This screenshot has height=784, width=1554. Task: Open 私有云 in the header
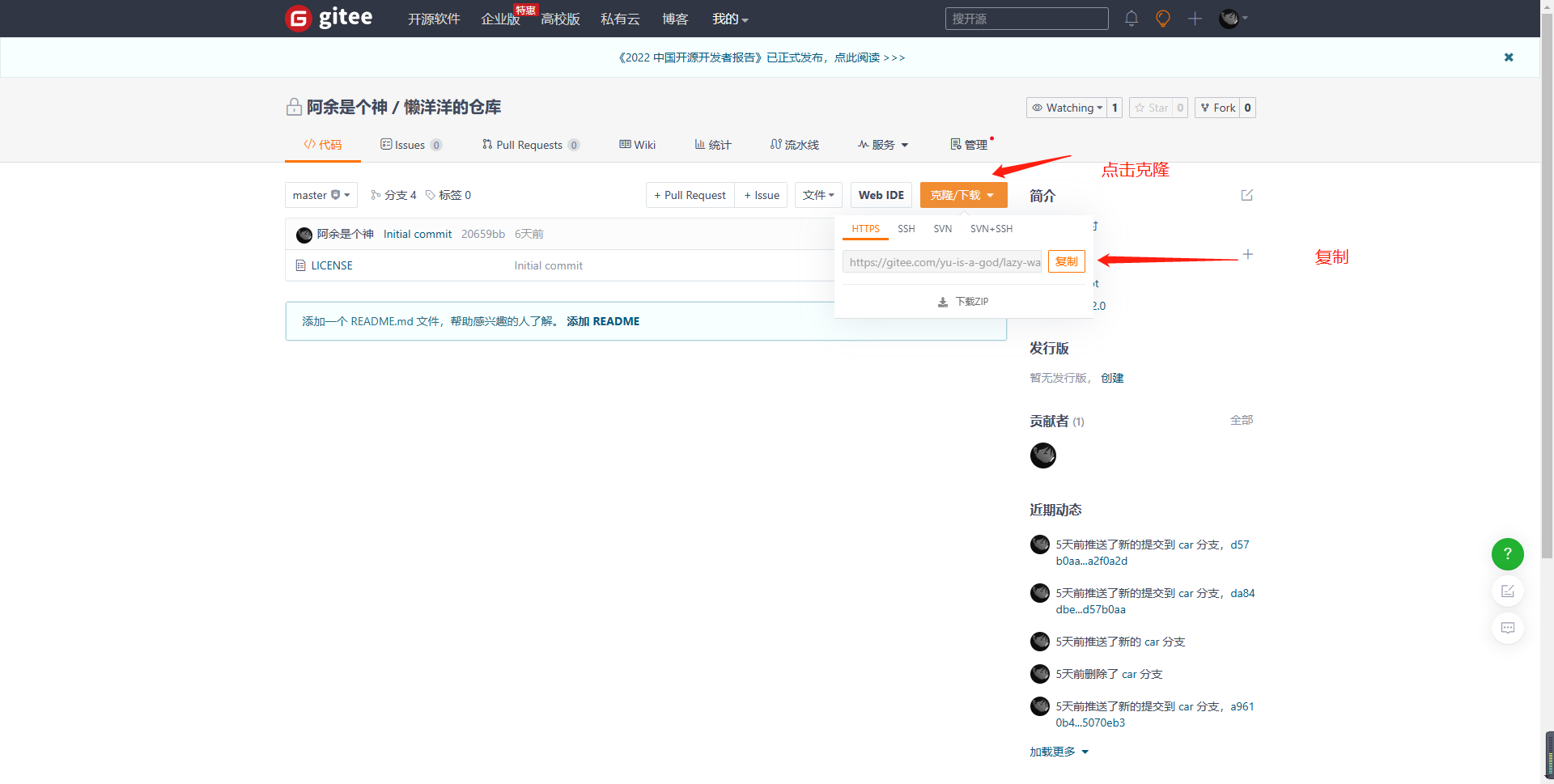coord(620,19)
